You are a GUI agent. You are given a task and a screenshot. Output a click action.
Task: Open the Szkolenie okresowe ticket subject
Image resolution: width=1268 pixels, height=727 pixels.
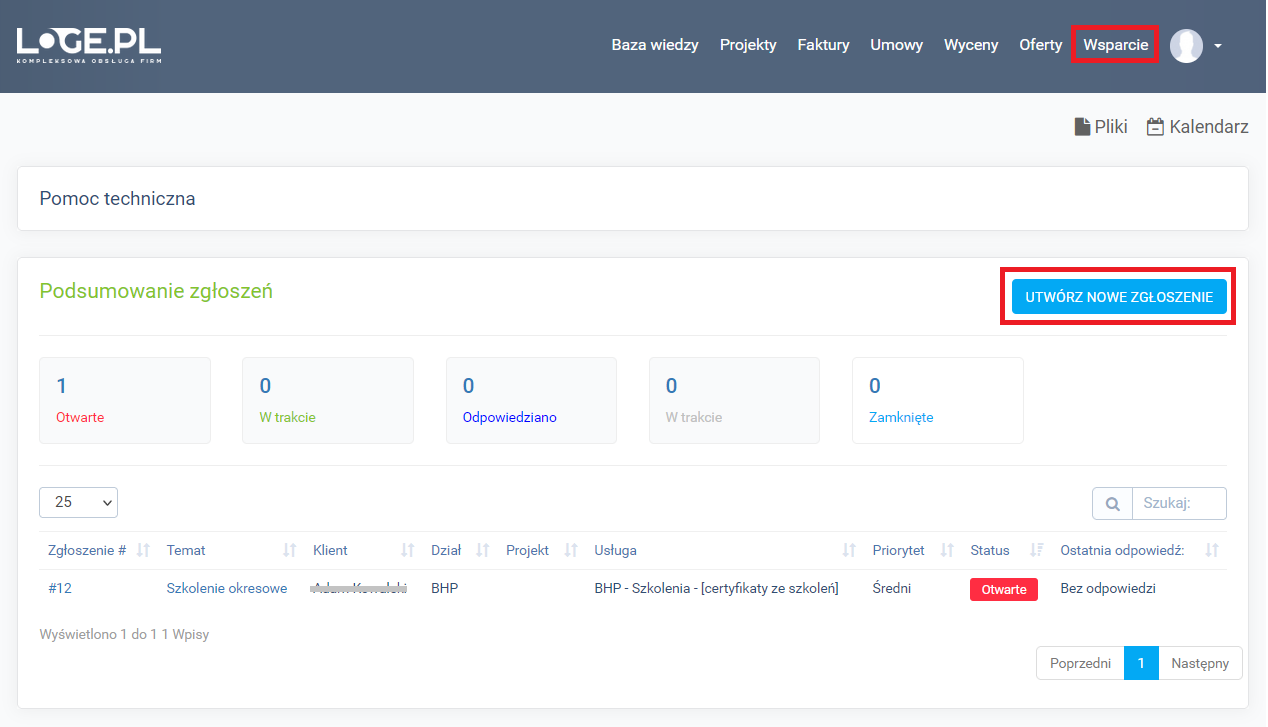pos(226,588)
